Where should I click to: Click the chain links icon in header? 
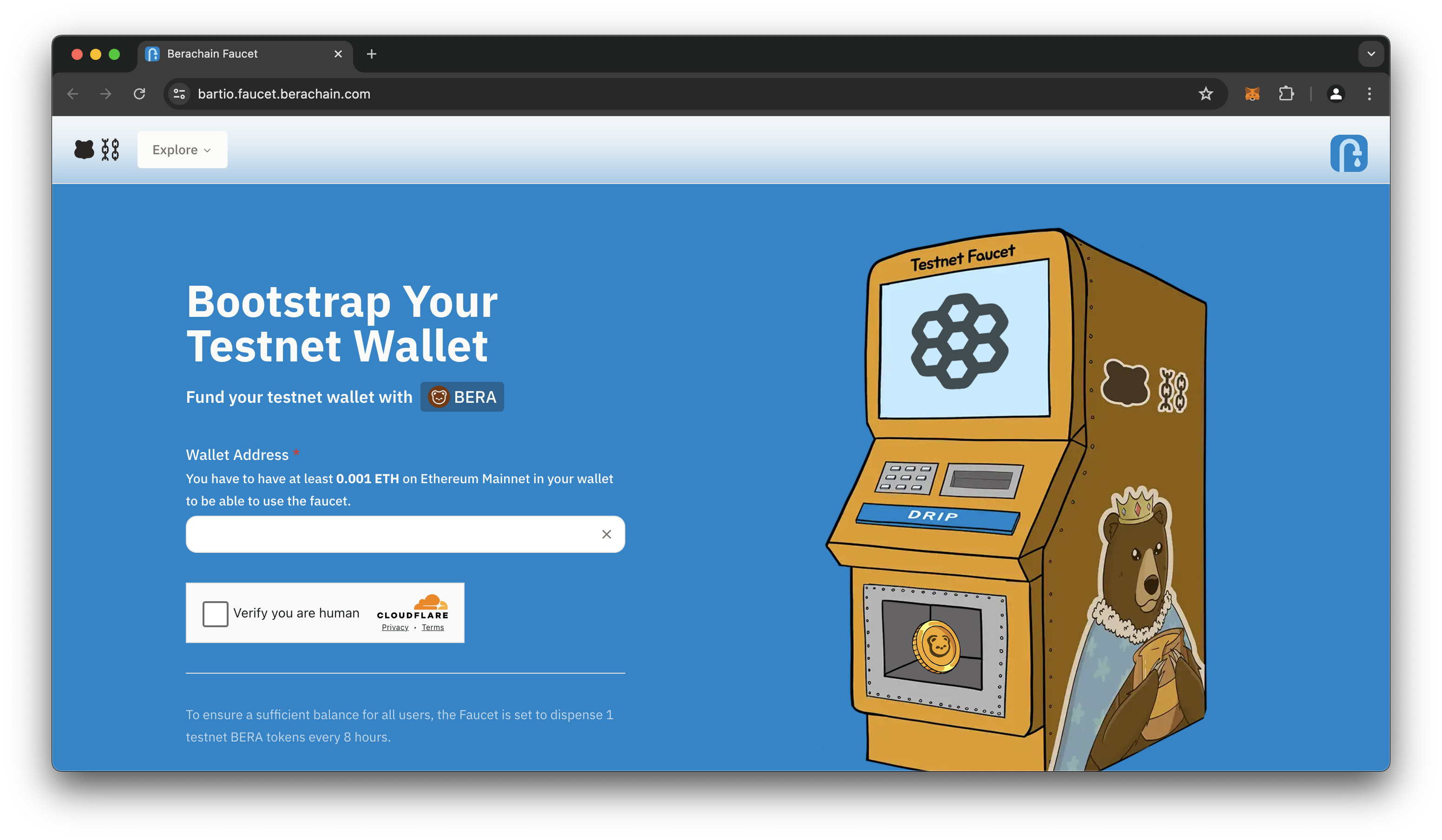[110, 150]
